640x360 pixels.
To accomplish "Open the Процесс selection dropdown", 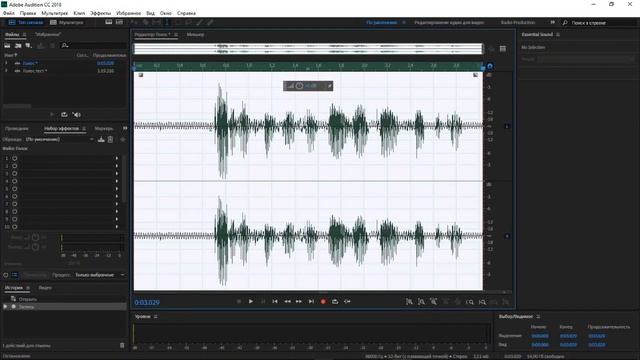I will 100,275.
